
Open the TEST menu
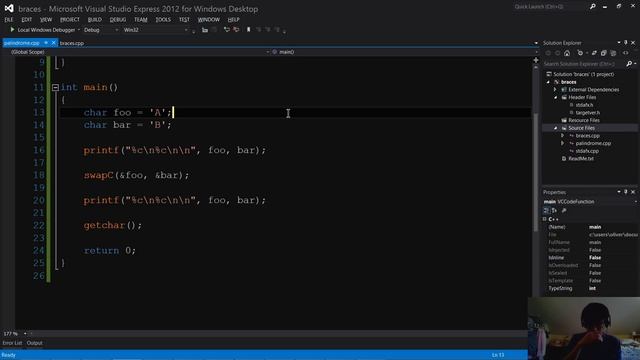click(184, 20)
